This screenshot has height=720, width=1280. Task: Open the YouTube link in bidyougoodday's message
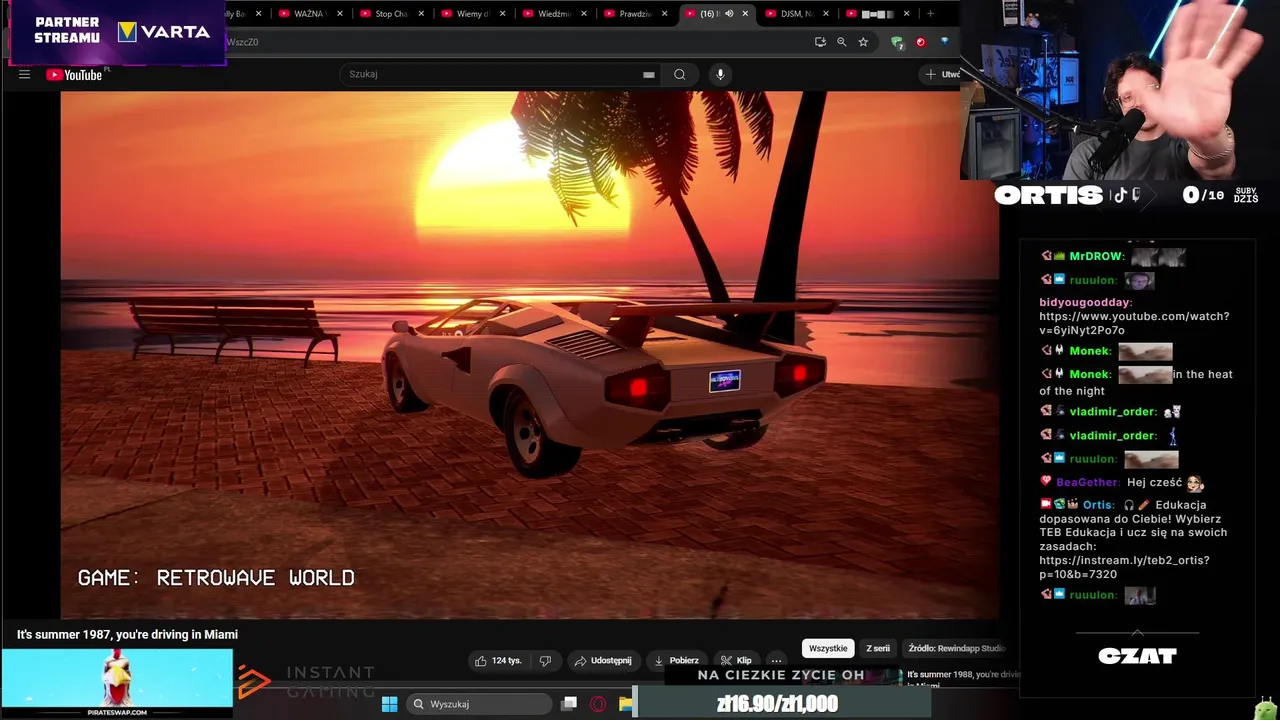[1134, 323]
